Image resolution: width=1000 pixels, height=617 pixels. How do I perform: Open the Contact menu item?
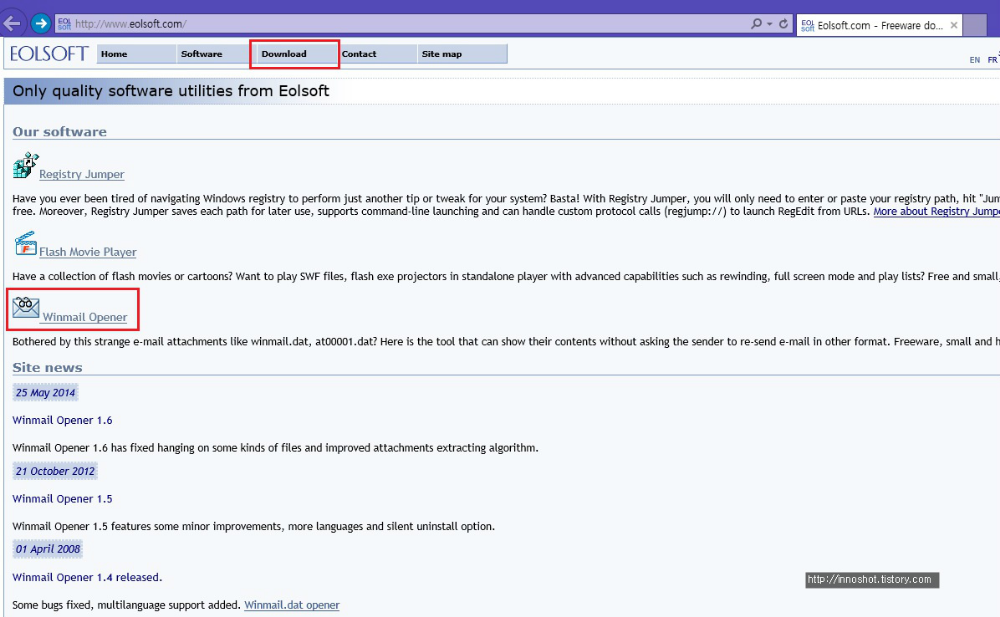coord(377,54)
